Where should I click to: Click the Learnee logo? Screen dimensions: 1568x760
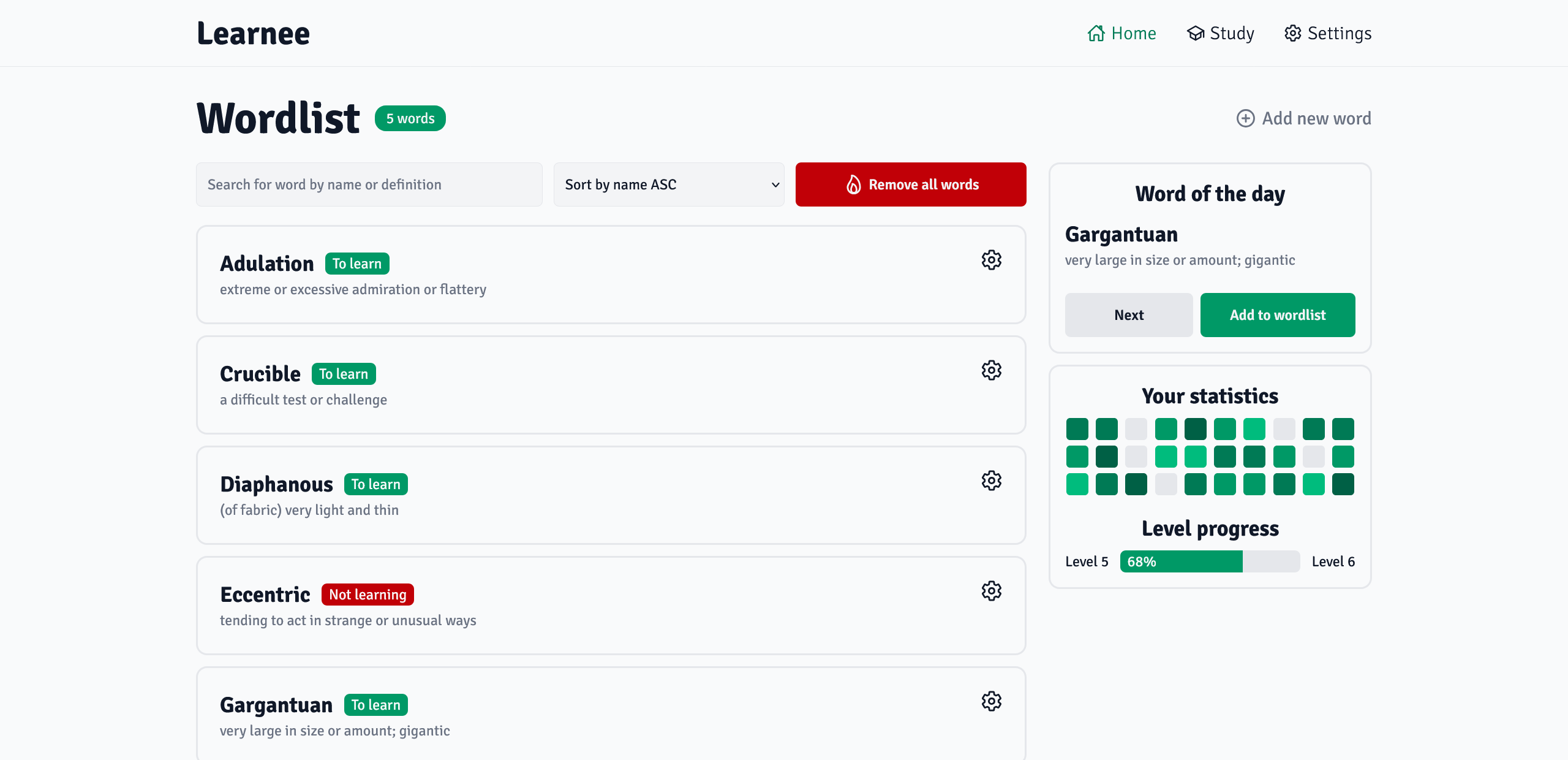[253, 33]
